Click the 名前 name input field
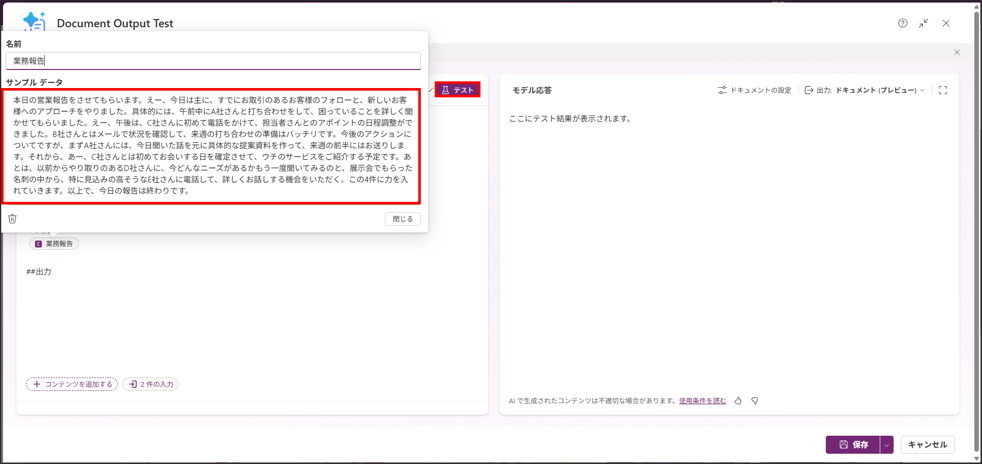This screenshot has width=982, height=464. (x=213, y=61)
